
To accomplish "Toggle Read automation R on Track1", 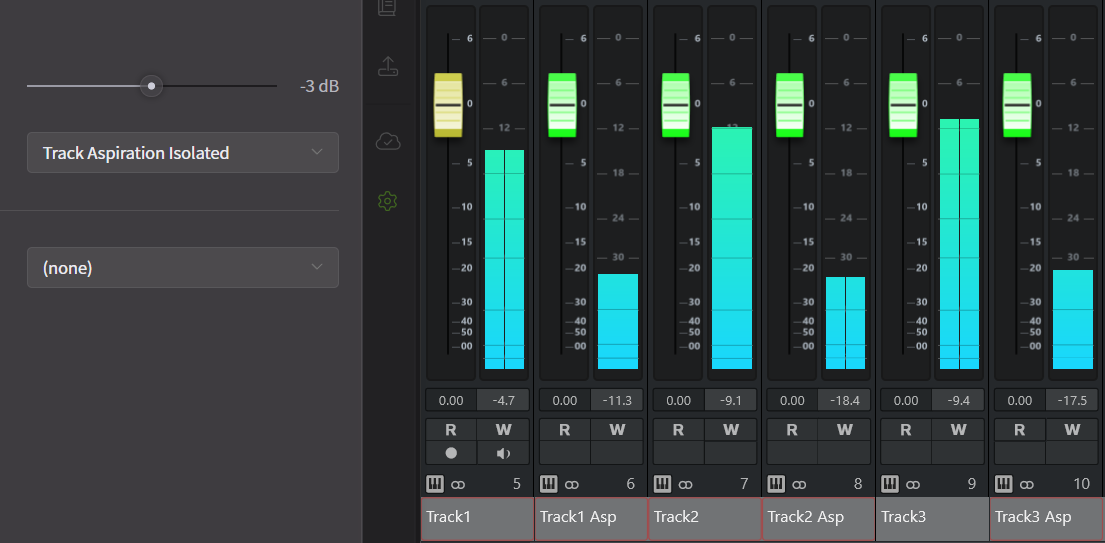I will pyautogui.click(x=451, y=430).
